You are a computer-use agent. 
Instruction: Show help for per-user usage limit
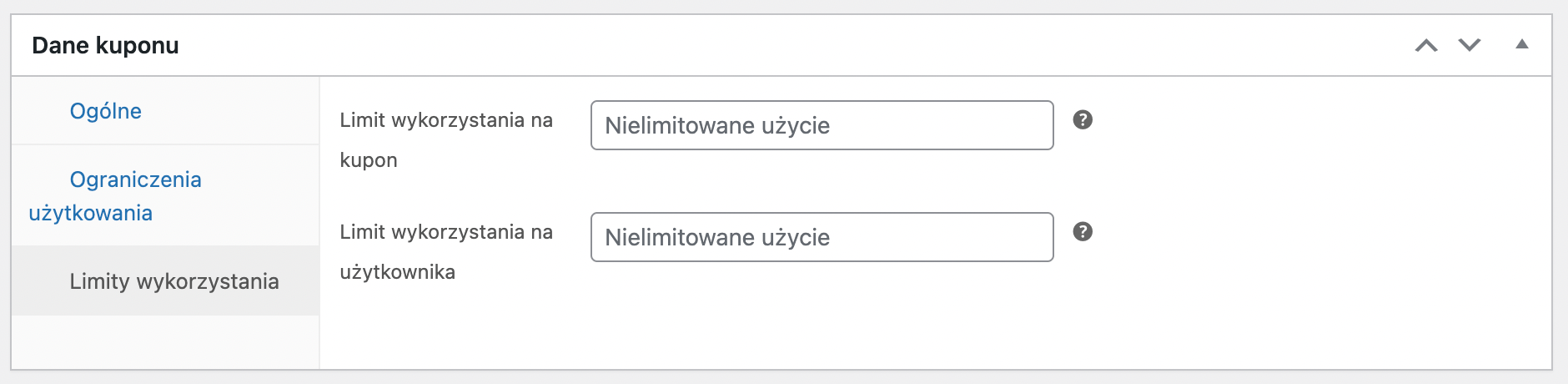click(1083, 232)
